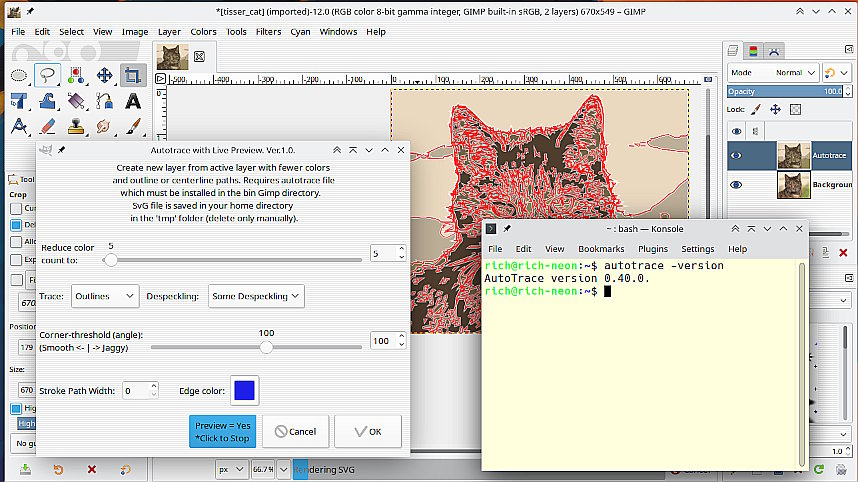
Task: Click the reset tool options icon
Action: (x=125, y=469)
